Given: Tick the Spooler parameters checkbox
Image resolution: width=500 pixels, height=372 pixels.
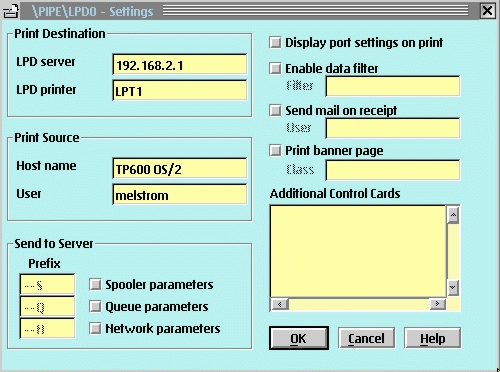Looking at the screenshot, I should [95, 285].
